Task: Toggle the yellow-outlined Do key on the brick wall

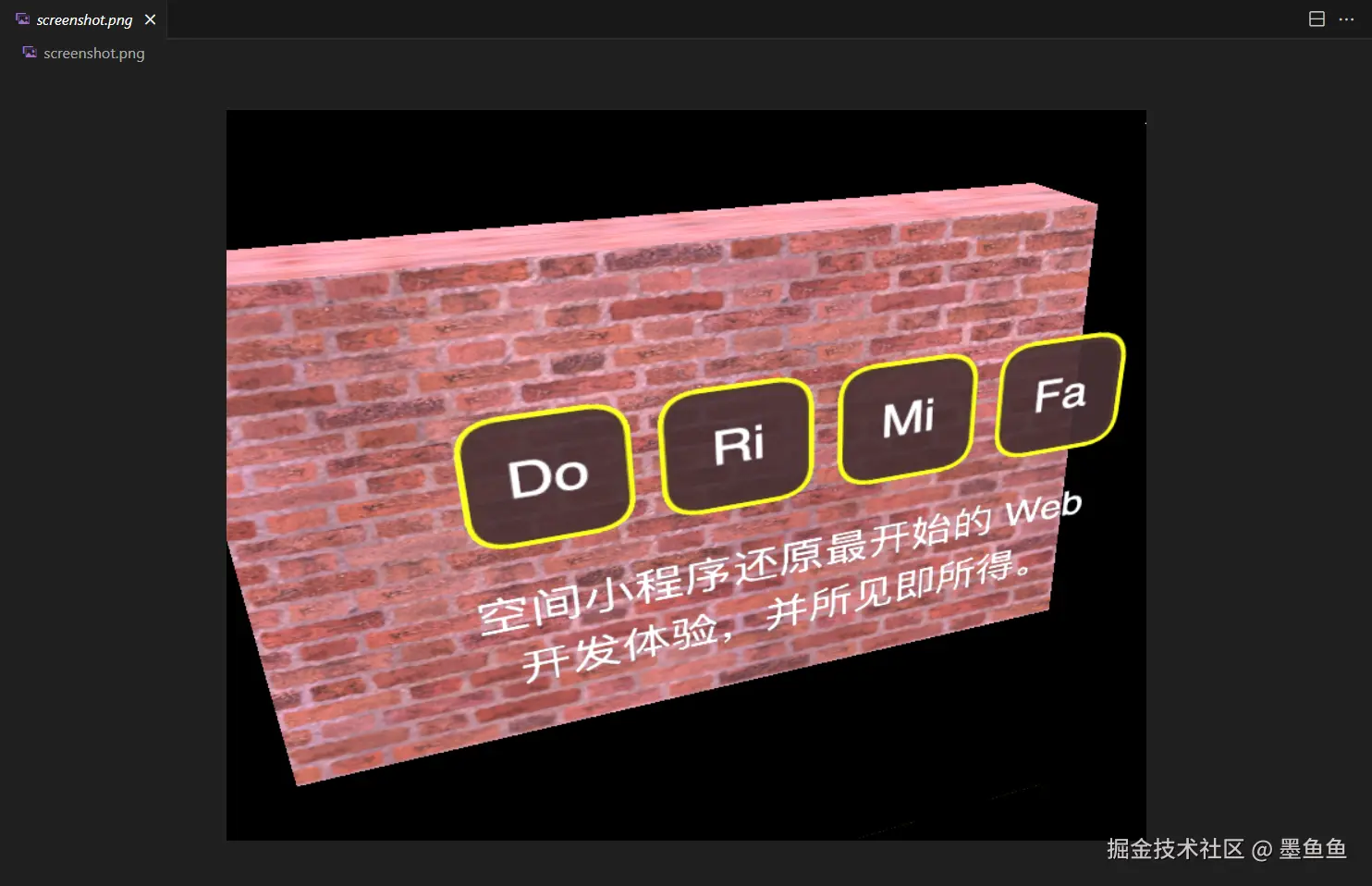Action: pyautogui.click(x=545, y=474)
